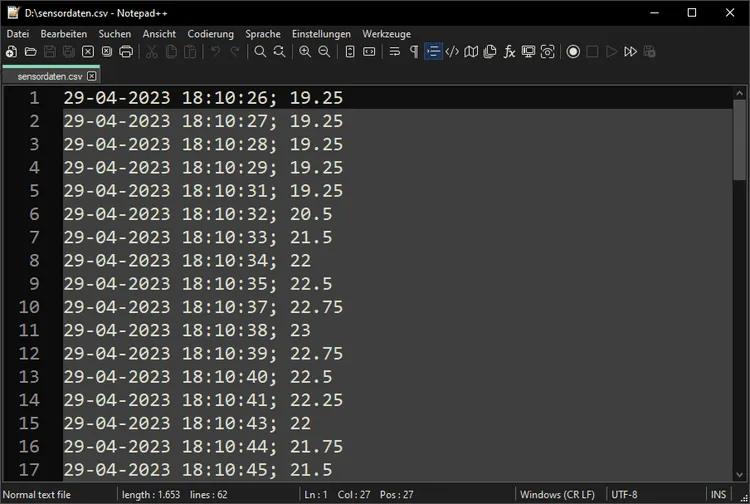The width and height of the screenshot is (750, 504).
Task: Click the Zoom in icon
Action: click(305, 52)
